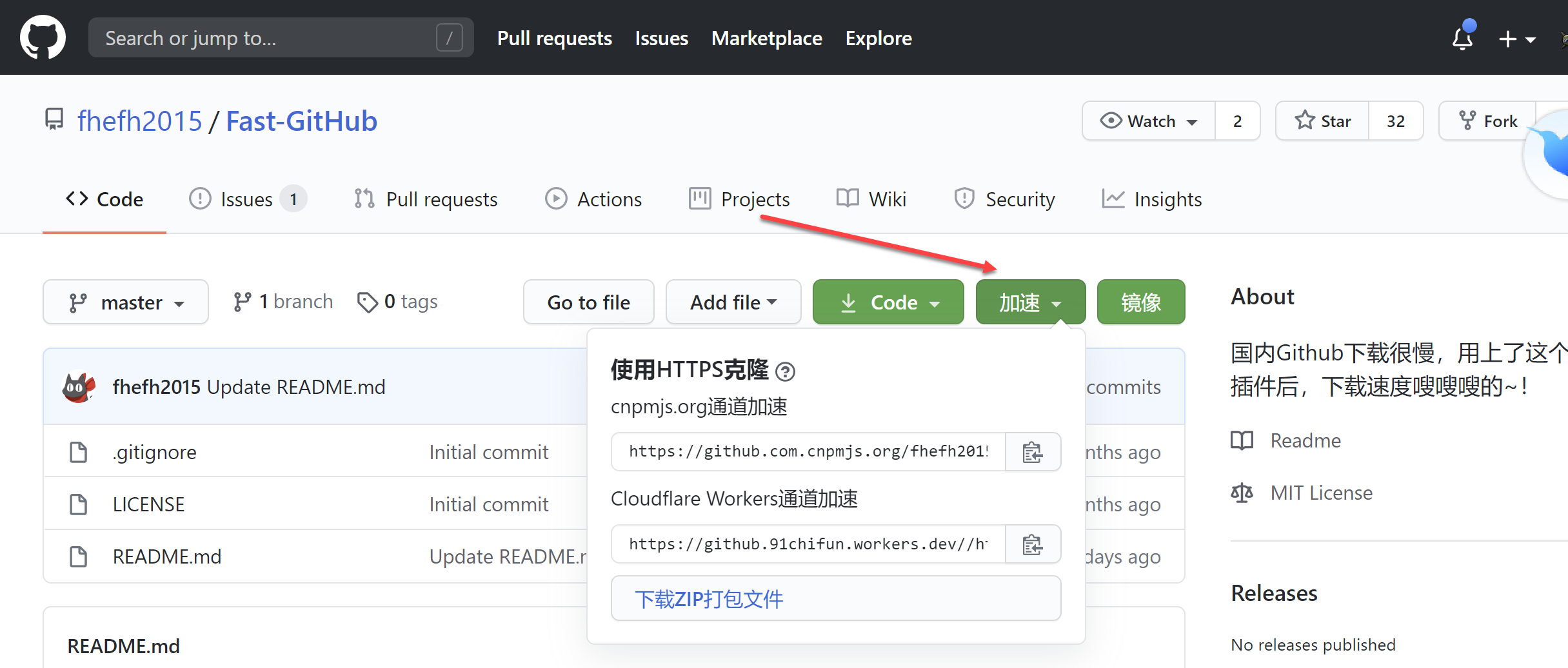View watchers count 2

[x=1237, y=121]
